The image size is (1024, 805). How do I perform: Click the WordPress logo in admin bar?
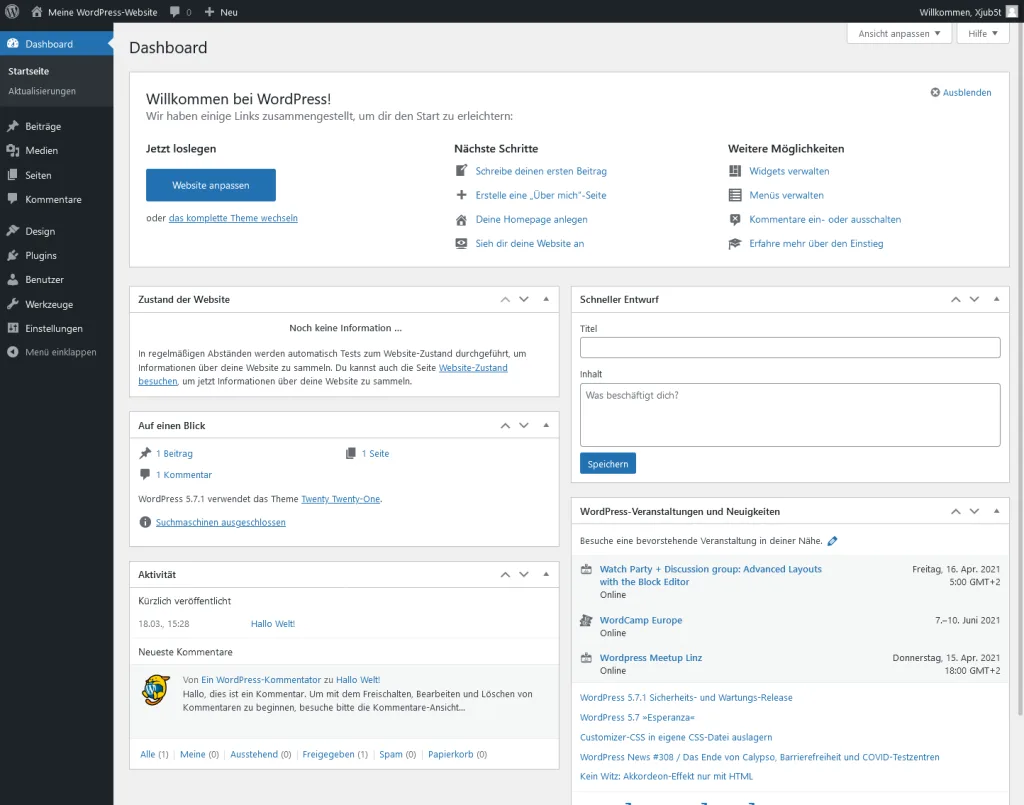(12, 12)
